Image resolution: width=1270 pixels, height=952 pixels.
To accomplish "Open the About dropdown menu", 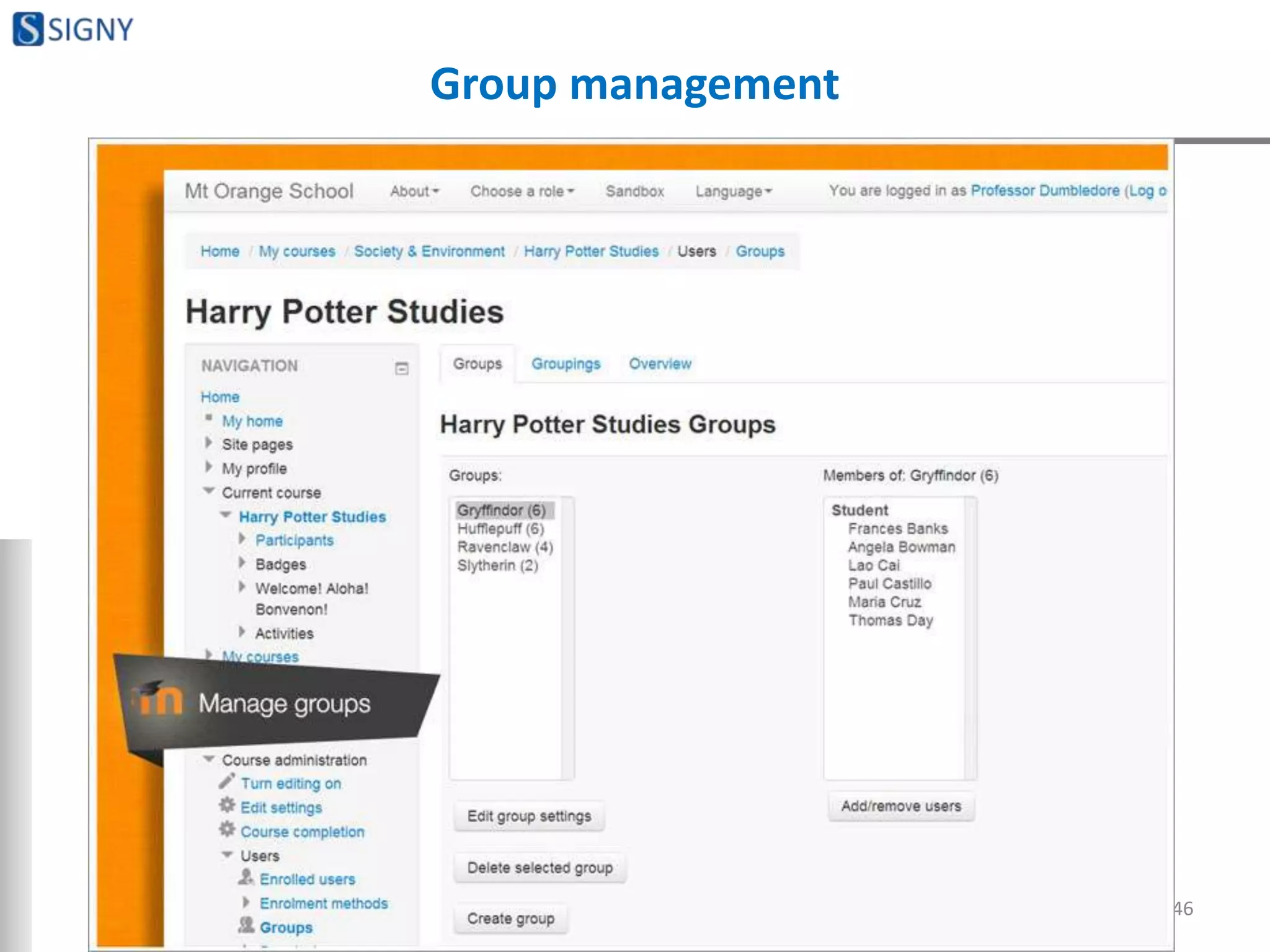I will tap(414, 191).
